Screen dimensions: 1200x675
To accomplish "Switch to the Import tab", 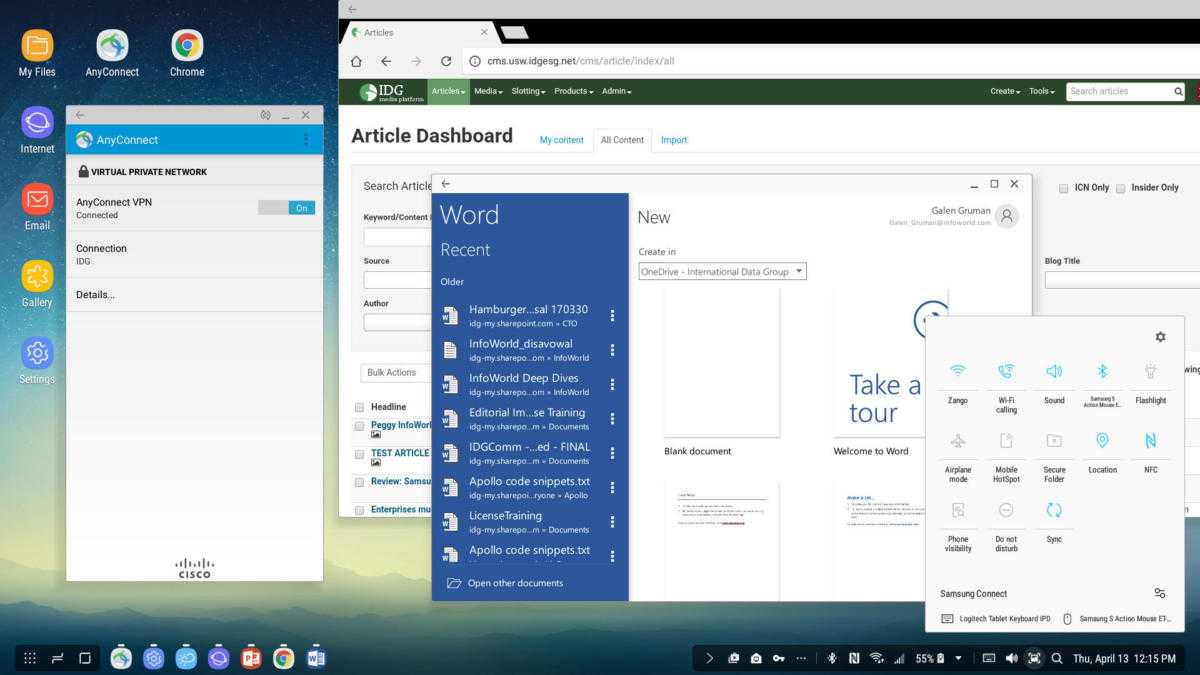I will click(x=674, y=140).
